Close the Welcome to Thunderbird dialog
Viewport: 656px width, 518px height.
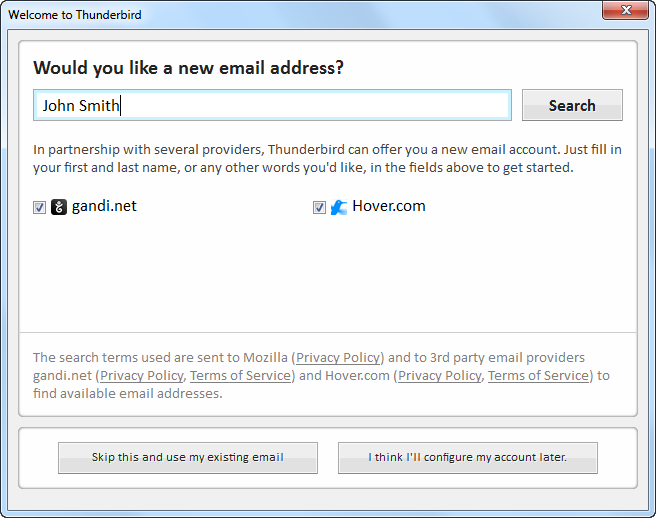pyautogui.click(x=625, y=10)
